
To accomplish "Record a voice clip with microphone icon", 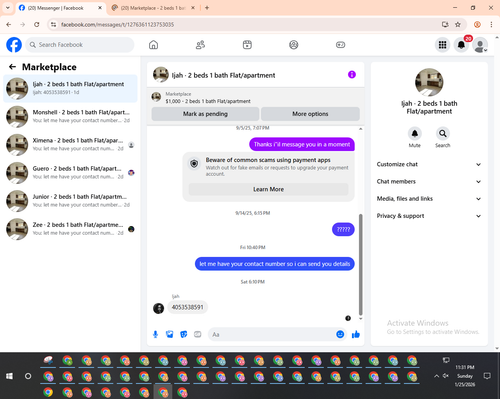I will 155,334.
